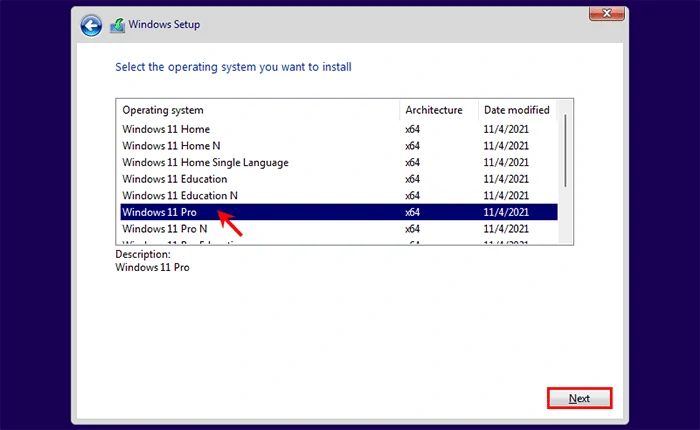Select Windows 11 Education N entry
Viewport: 700px width, 430px height.
coord(339,196)
